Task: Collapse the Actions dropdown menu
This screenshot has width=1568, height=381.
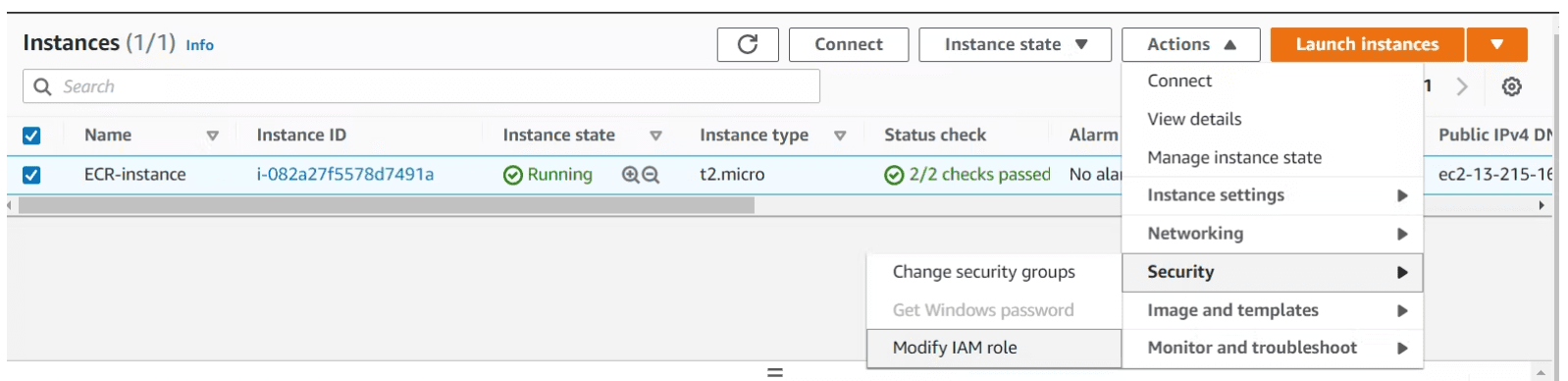Action: pos(1191,44)
